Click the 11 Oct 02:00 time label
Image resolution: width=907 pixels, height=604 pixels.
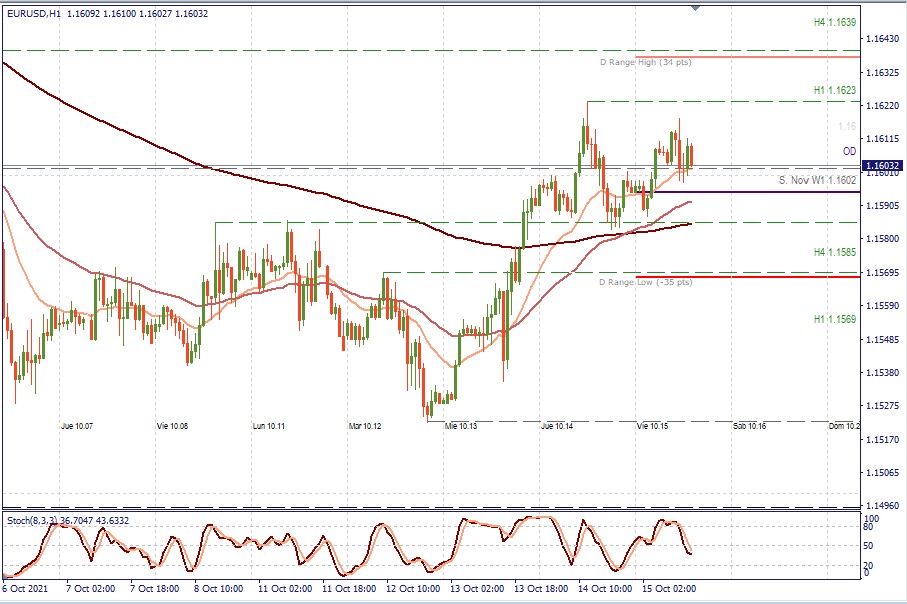coord(285,589)
